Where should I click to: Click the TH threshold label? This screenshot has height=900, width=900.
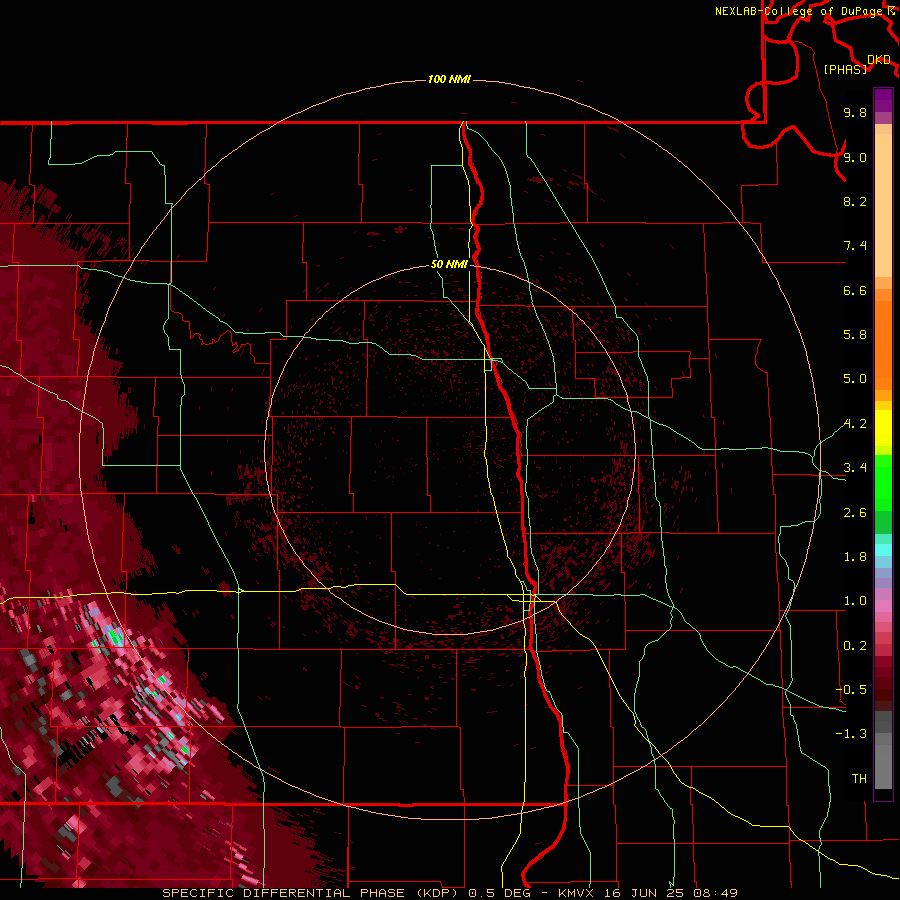point(859,779)
